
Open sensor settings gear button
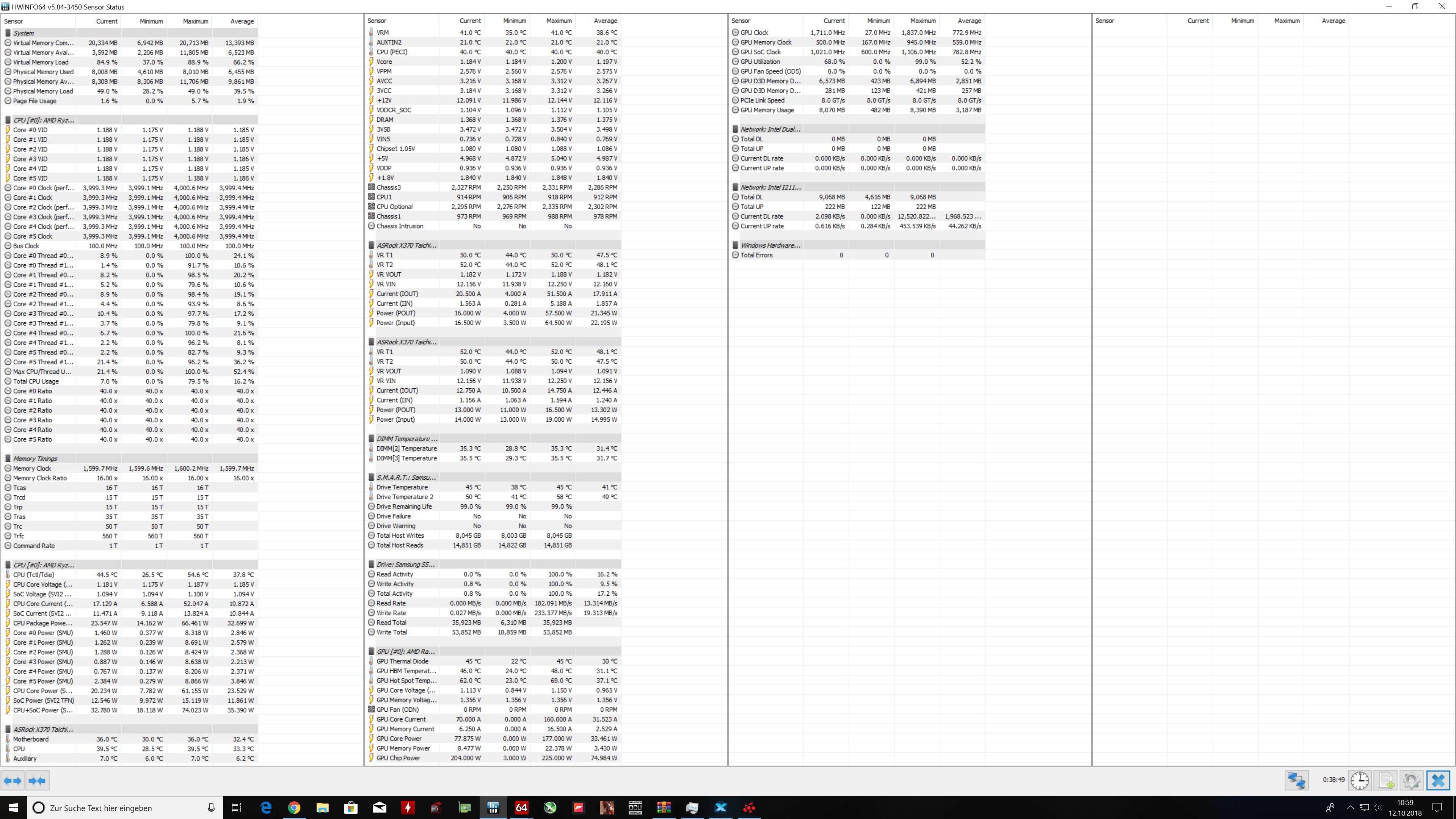[x=1411, y=781]
